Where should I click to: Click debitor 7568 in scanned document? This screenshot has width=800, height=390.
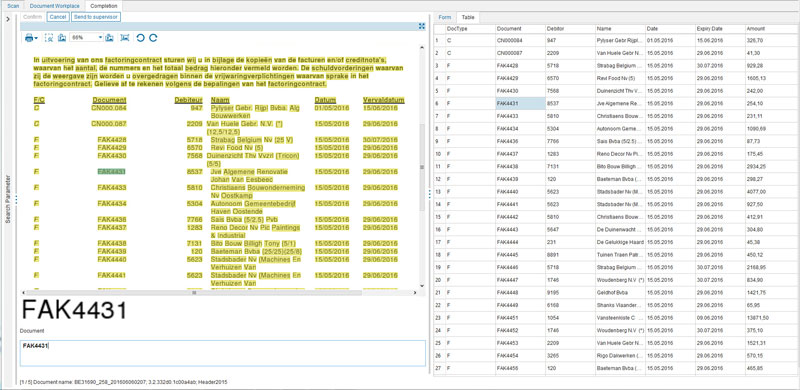195,156
